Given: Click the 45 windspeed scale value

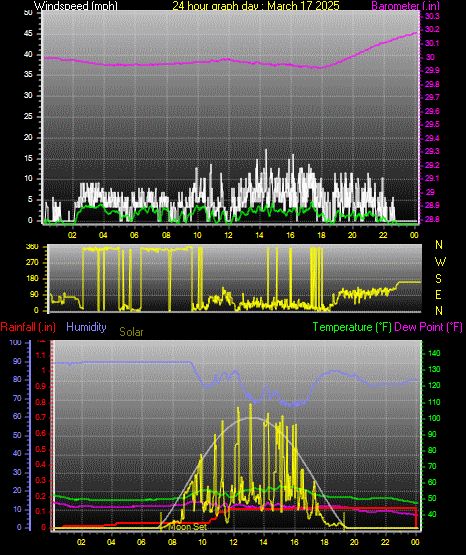Looking at the screenshot, I should 28,34.
